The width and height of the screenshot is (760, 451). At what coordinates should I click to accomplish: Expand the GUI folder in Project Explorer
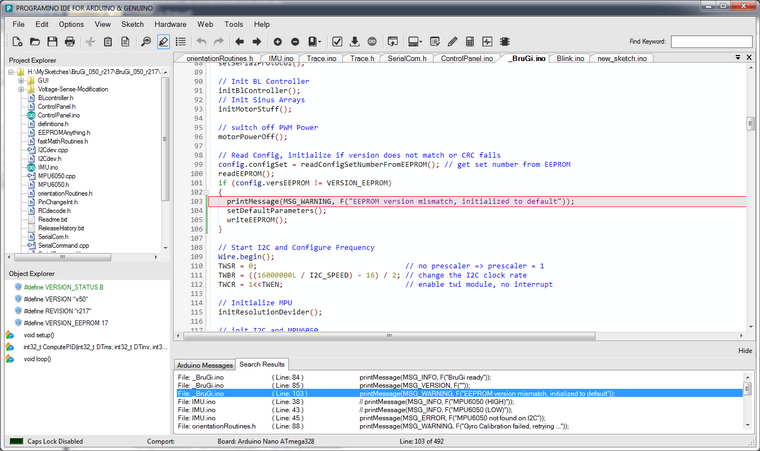coord(21,81)
